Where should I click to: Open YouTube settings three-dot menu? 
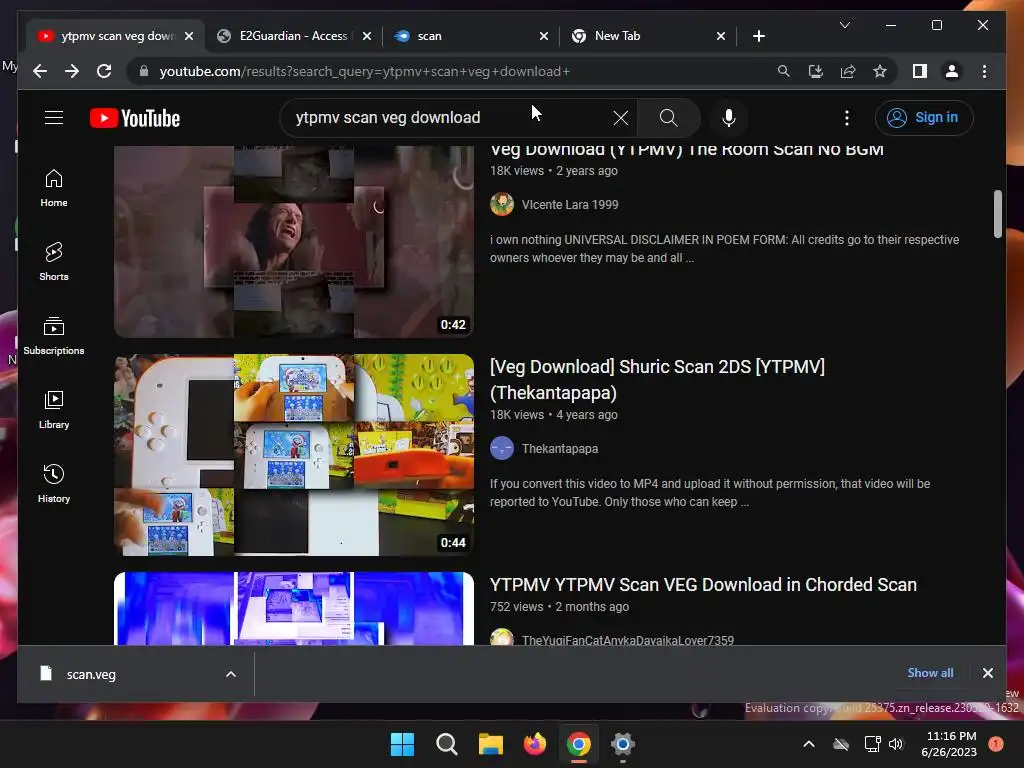point(846,118)
